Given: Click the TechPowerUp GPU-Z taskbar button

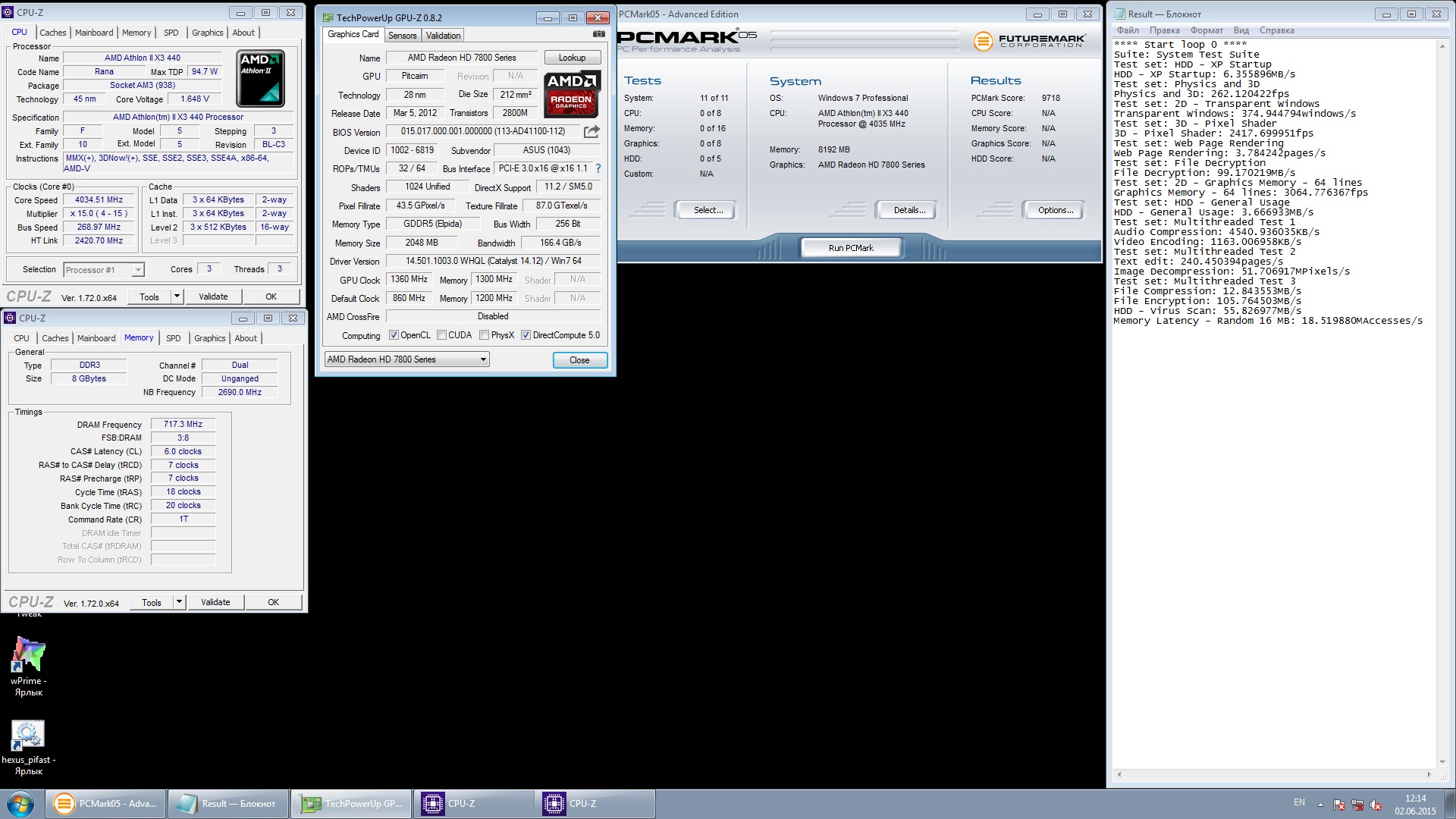Looking at the screenshot, I should coord(350,804).
